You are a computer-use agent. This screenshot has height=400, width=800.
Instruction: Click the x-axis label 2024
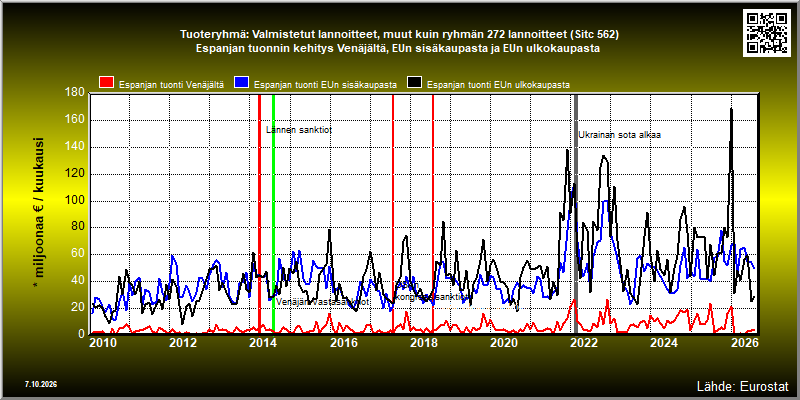pos(663,342)
